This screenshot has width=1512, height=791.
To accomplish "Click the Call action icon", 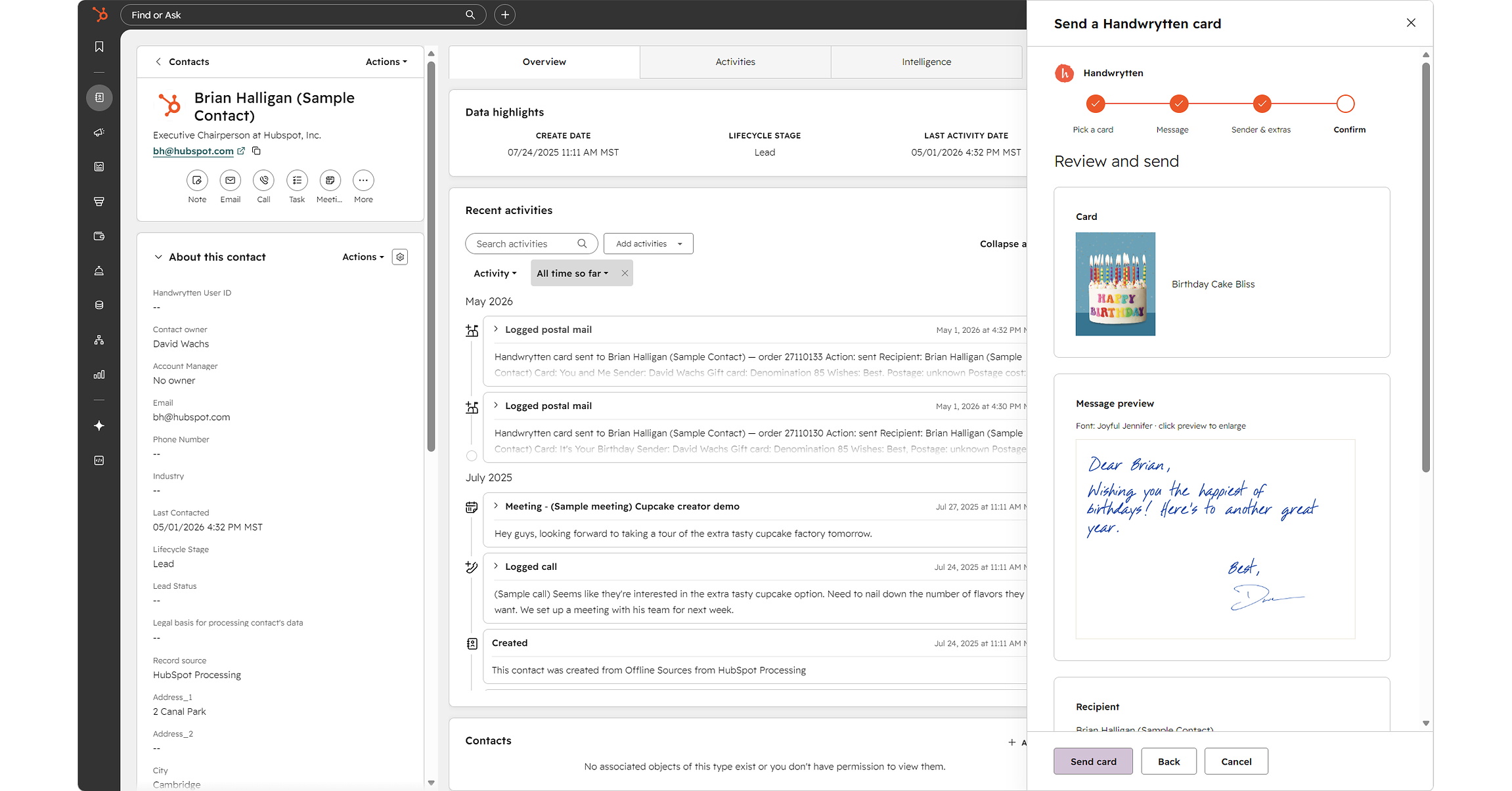I will (263, 180).
